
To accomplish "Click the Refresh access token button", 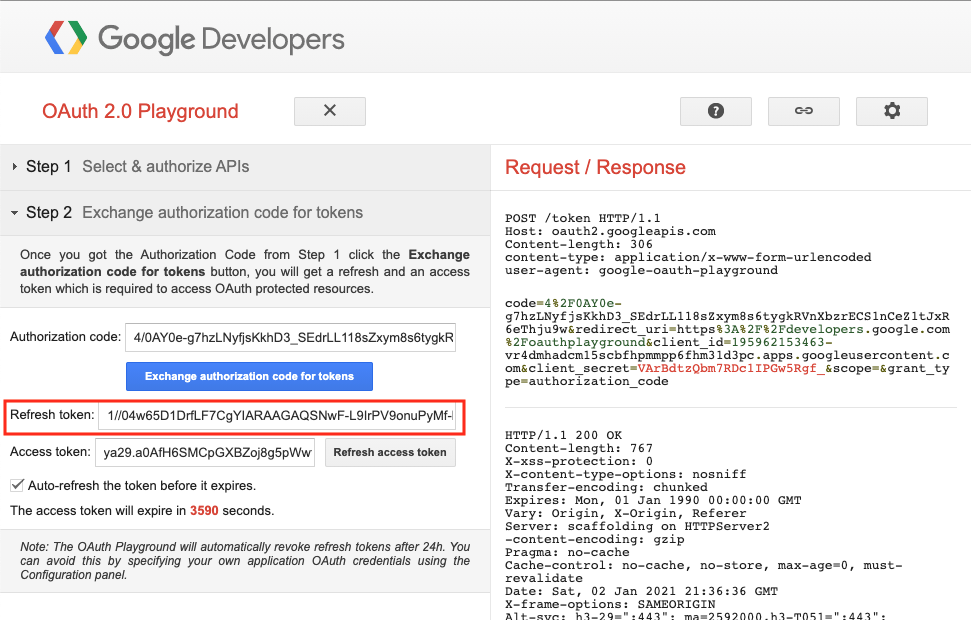I will (x=390, y=453).
